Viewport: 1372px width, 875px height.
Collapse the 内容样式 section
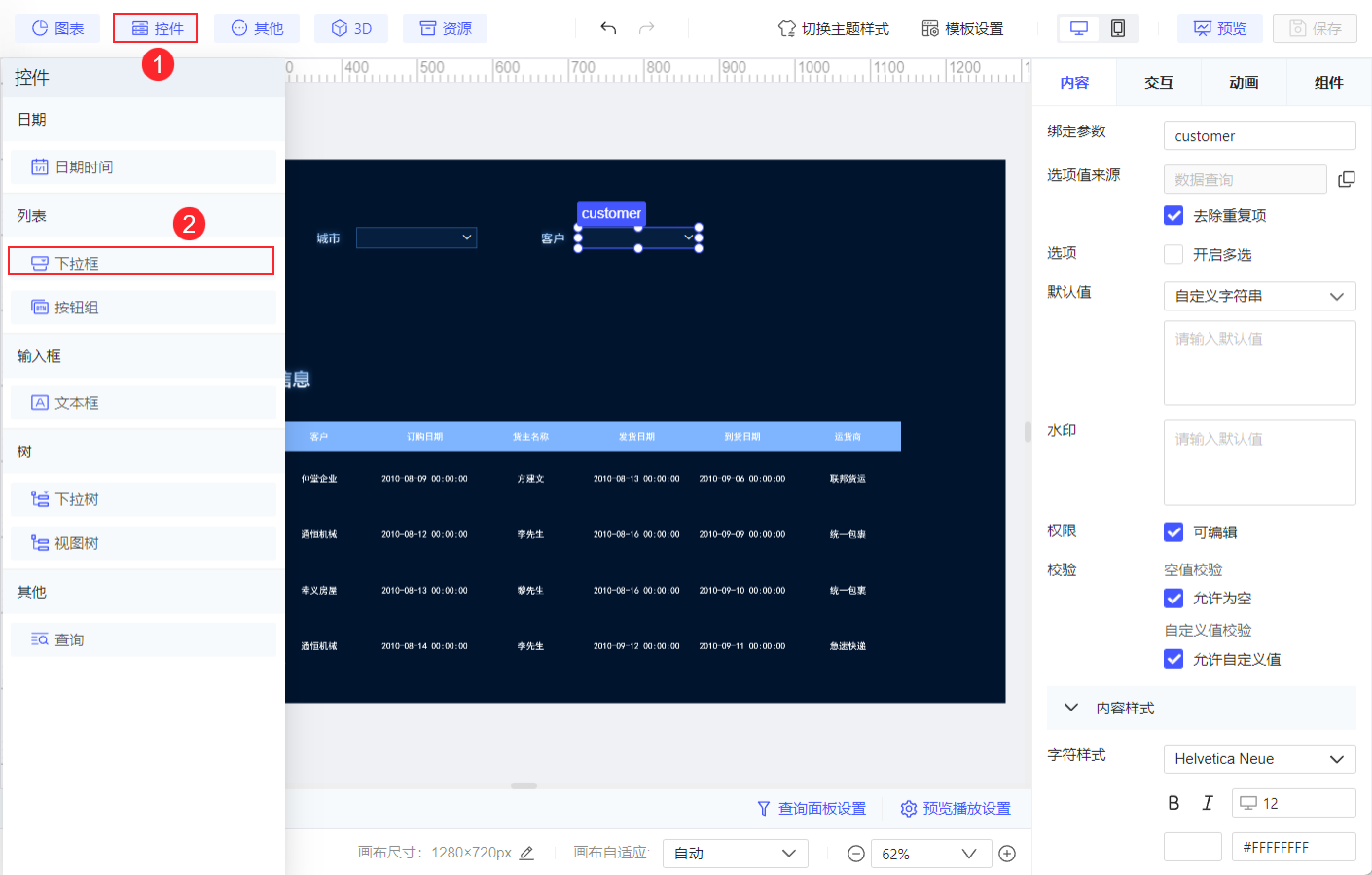(1201, 708)
